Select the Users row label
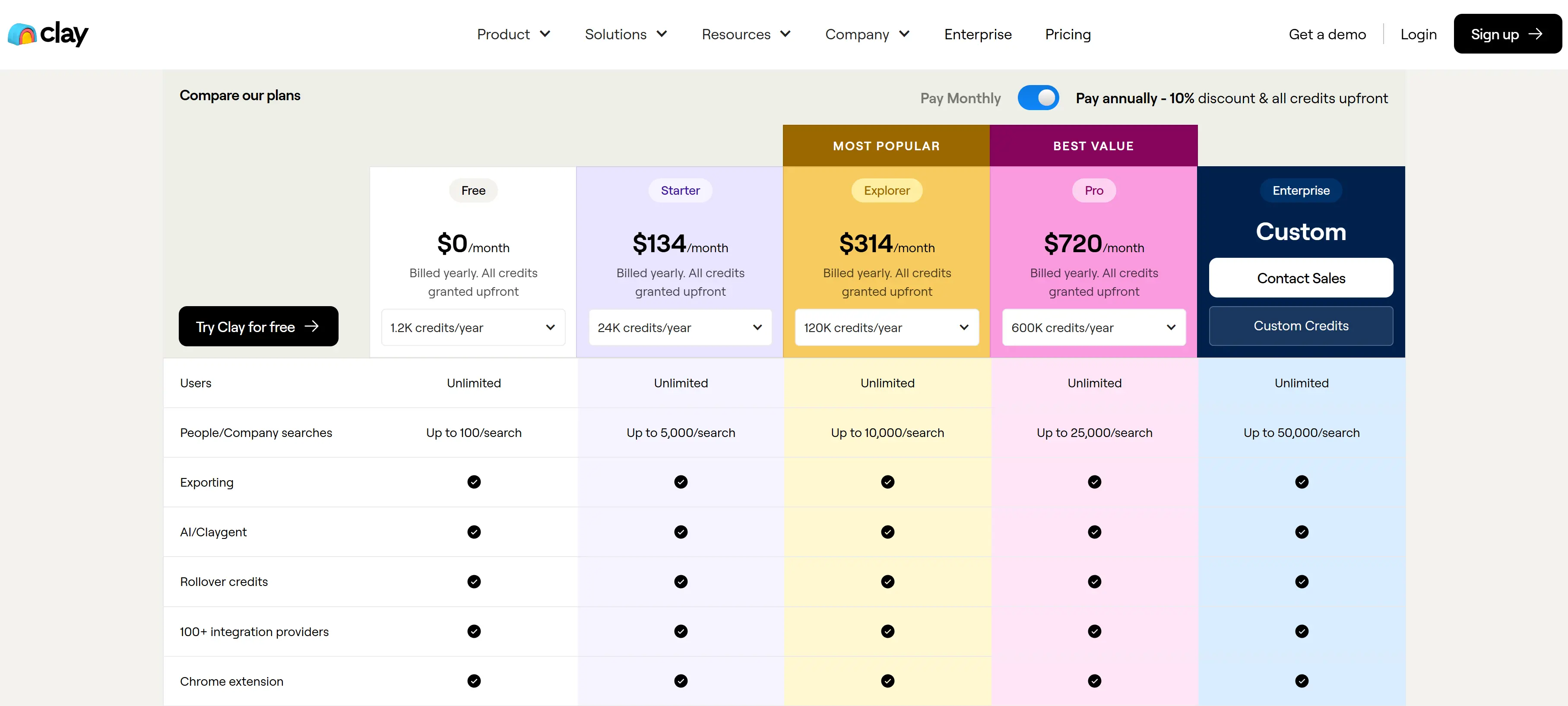Viewport: 1568px width, 706px height. coord(195,383)
